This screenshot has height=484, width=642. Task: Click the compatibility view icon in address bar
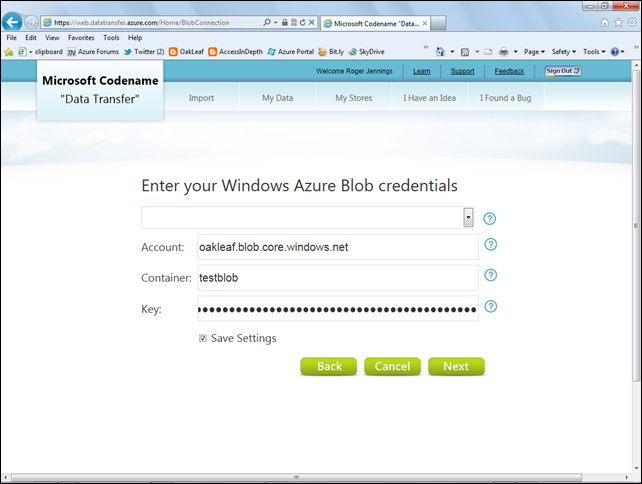pos(294,23)
